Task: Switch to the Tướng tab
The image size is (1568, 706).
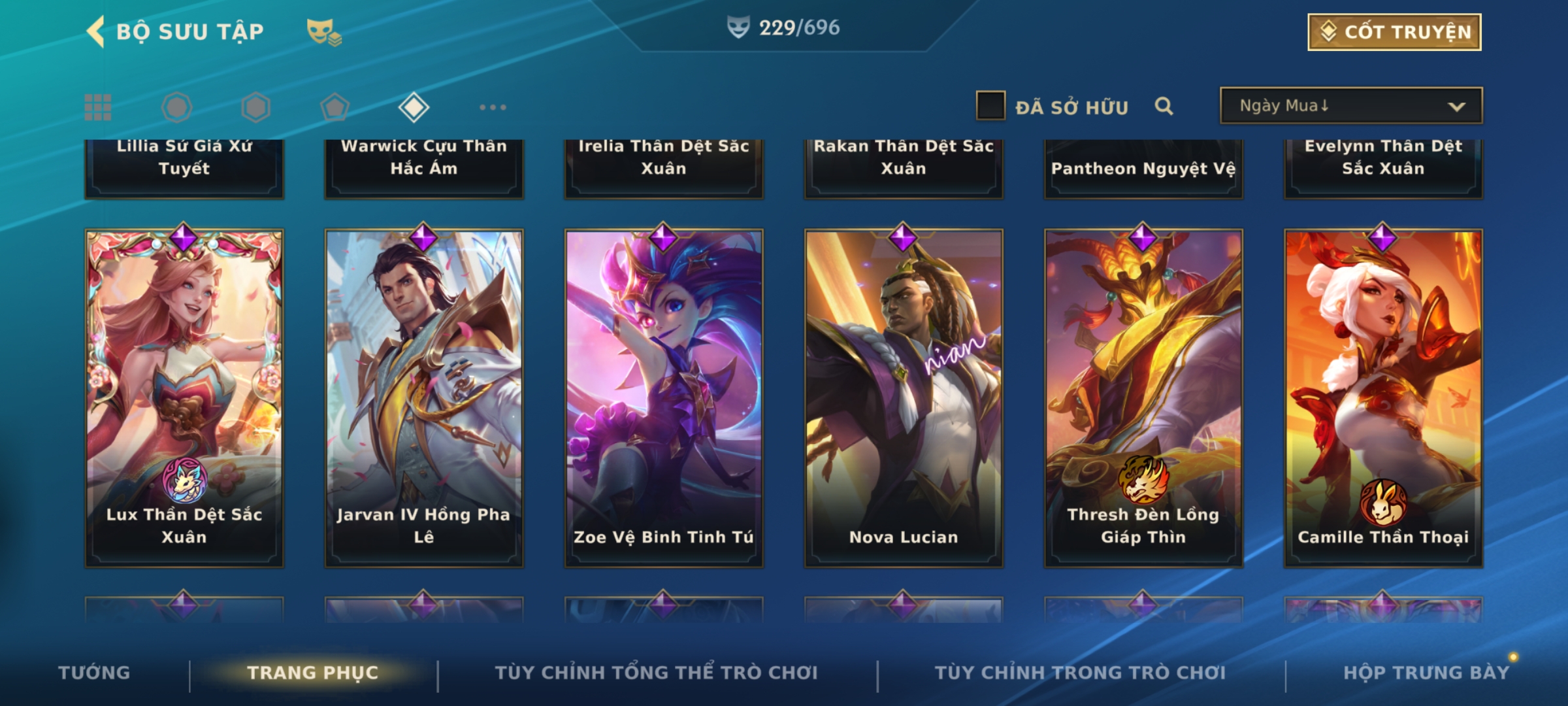Action: point(94,673)
